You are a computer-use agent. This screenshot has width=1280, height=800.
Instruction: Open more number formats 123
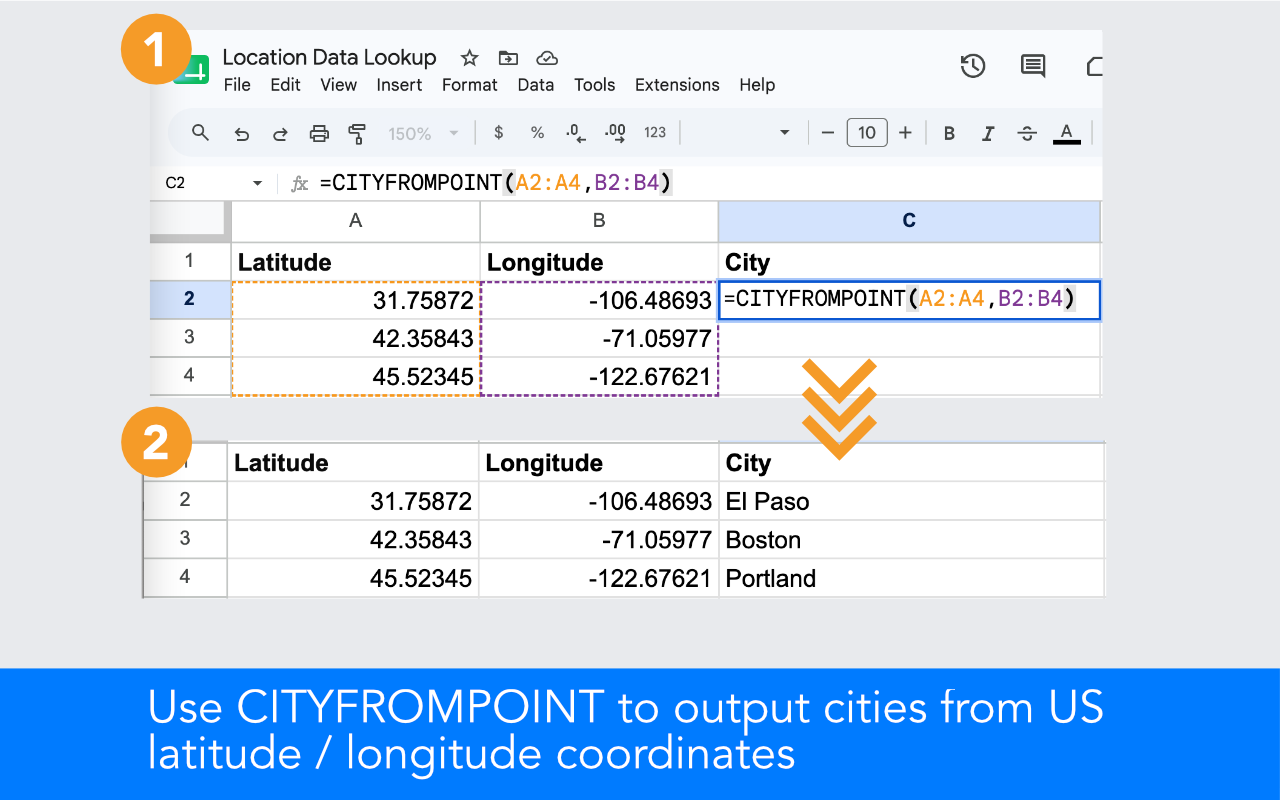(x=655, y=133)
